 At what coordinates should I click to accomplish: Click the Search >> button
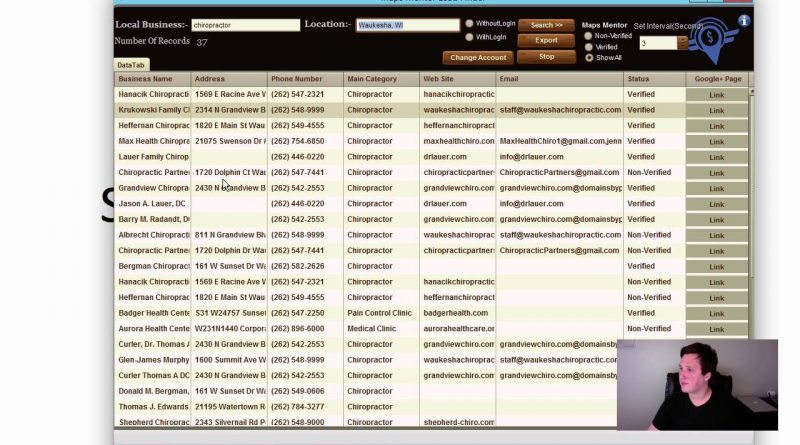click(546, 25)
